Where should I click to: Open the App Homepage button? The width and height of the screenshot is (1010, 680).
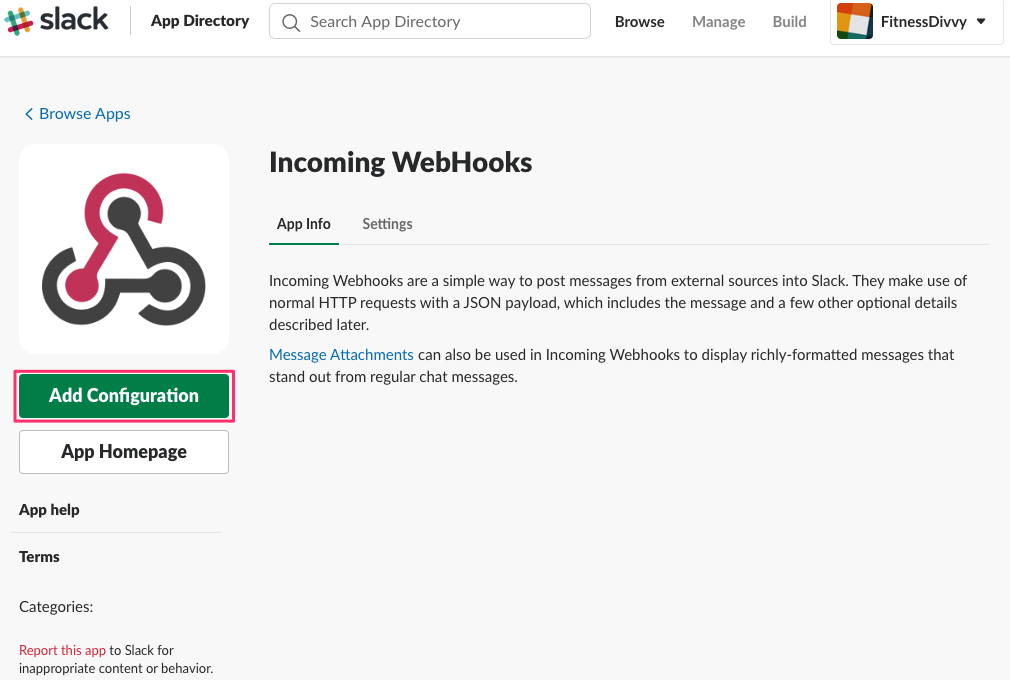tap(124, 451)
